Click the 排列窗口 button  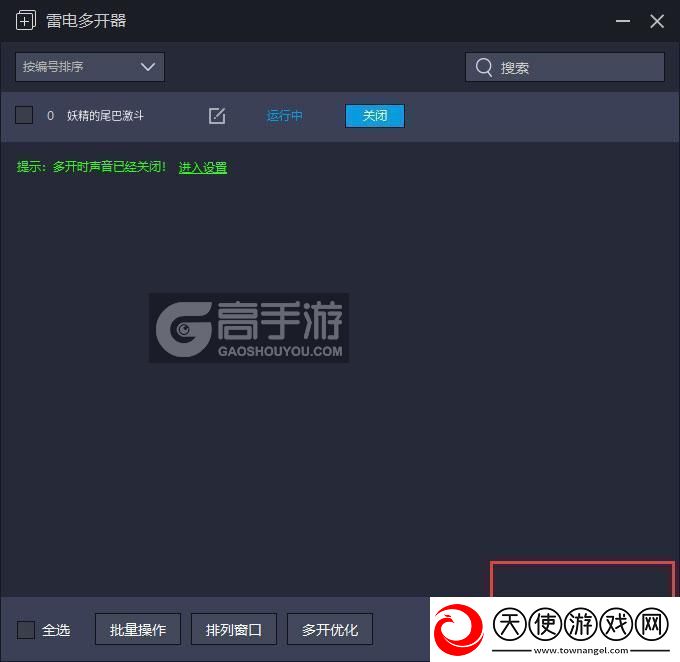pyautogui.click(x=234, y=629)
